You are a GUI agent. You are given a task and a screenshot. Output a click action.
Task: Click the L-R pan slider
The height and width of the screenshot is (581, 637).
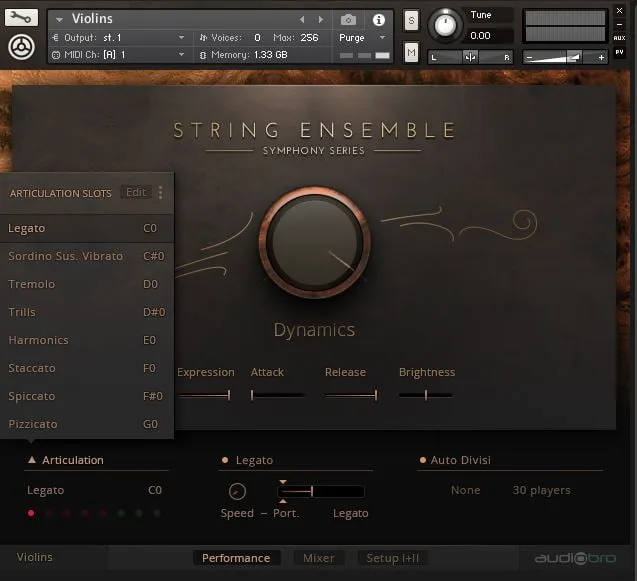[x=470, y=57]
